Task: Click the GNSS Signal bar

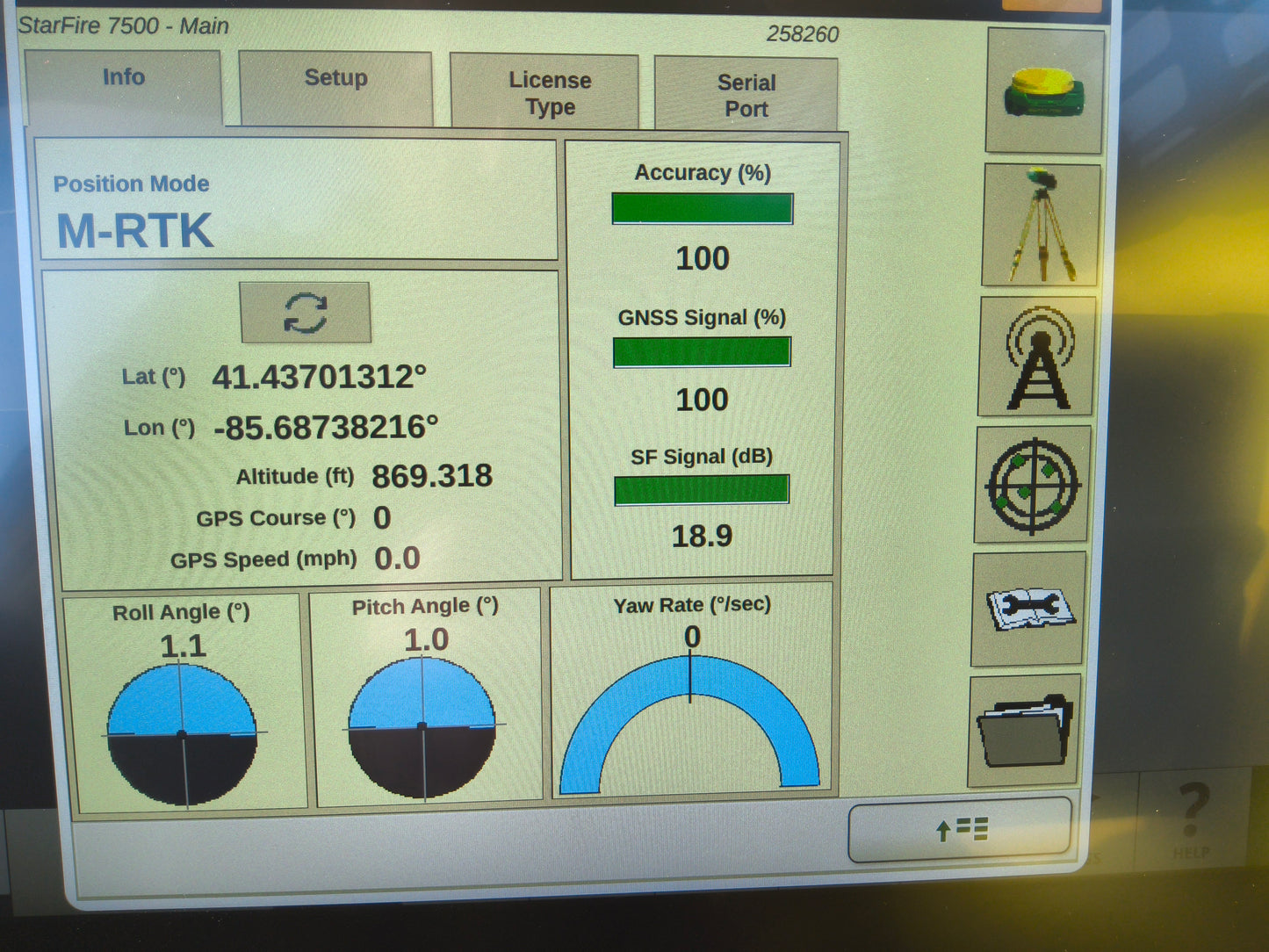Action: click(x=702, y=352)
